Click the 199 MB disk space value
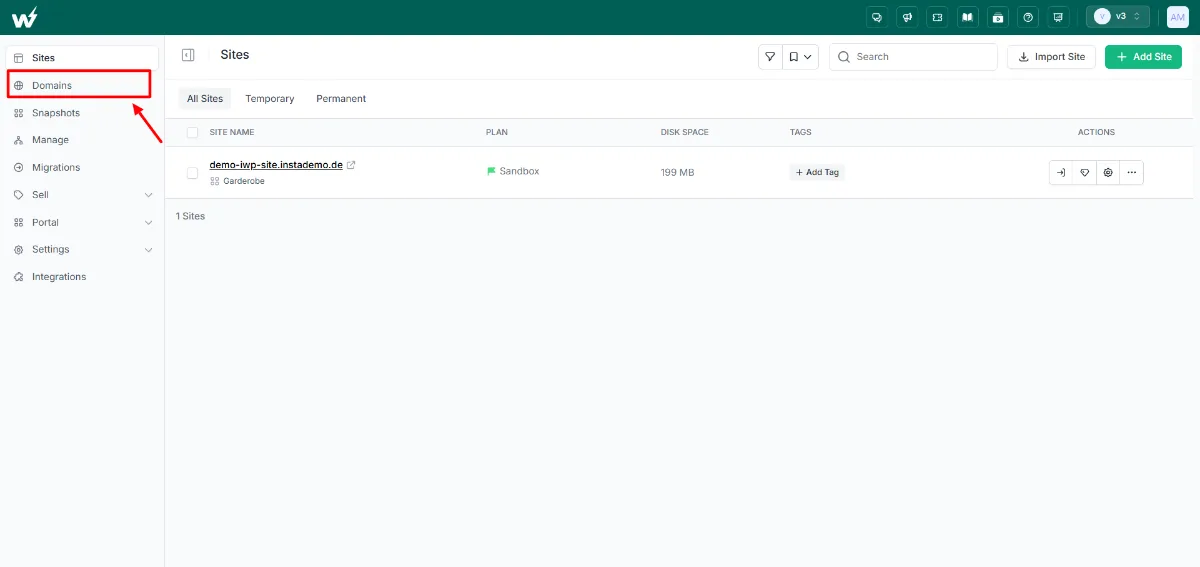 coord(677,173)
